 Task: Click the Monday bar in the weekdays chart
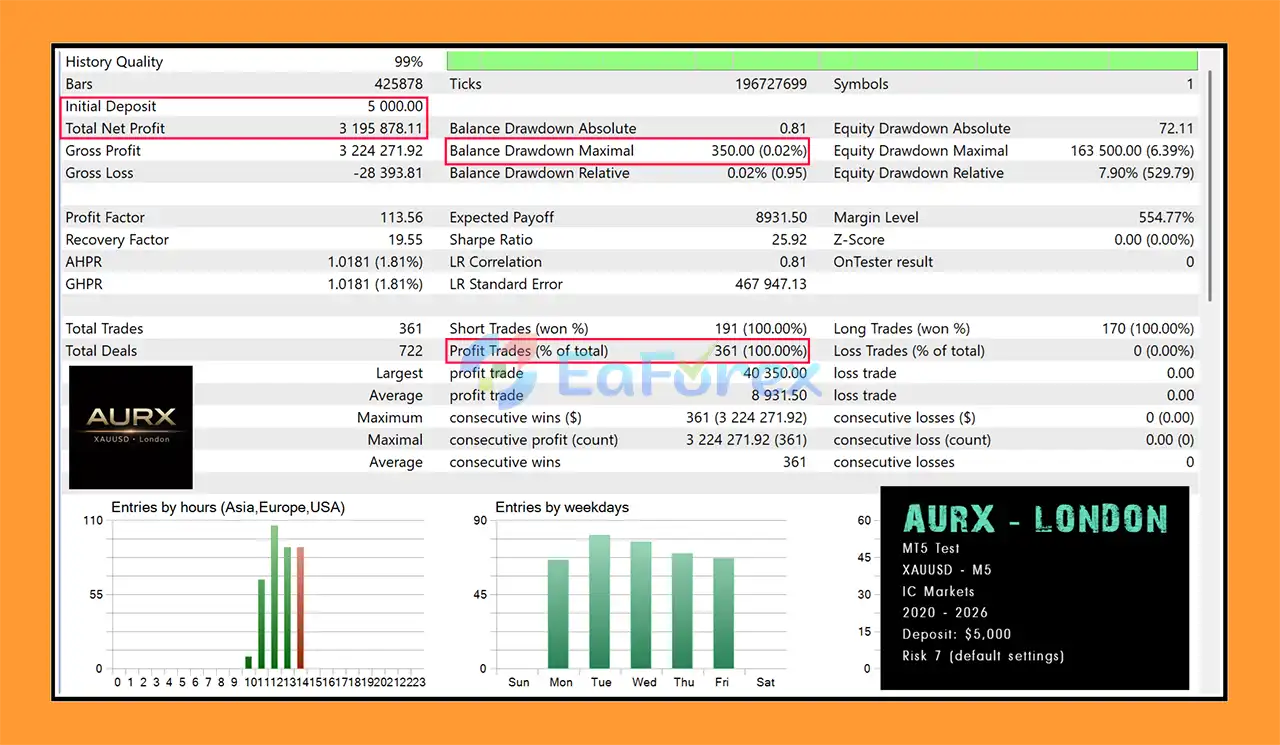558,614
